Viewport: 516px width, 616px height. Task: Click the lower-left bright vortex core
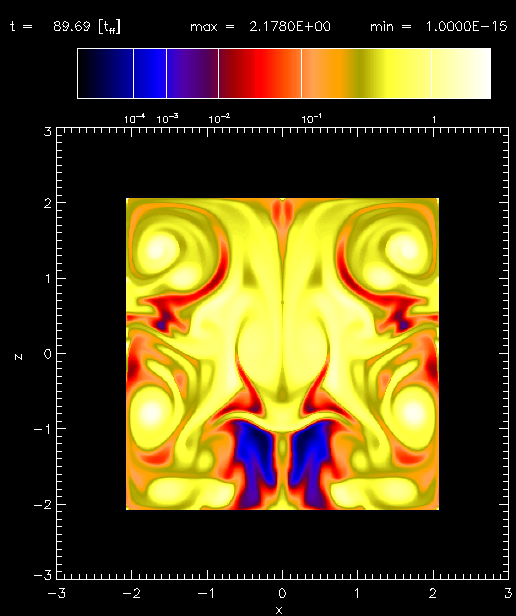[151, 412]
